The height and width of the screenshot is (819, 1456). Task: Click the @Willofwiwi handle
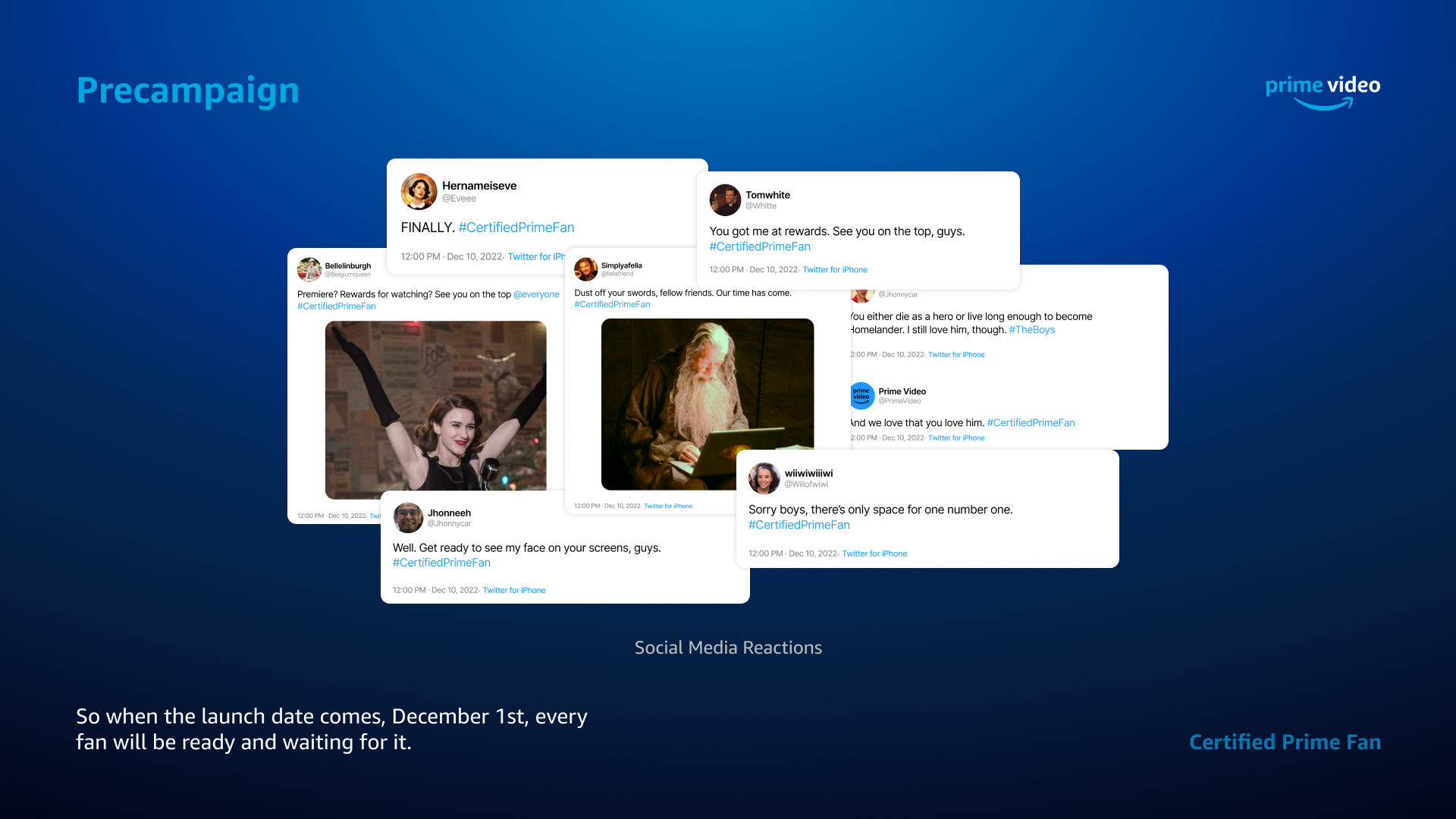click(x=806, y=485)
